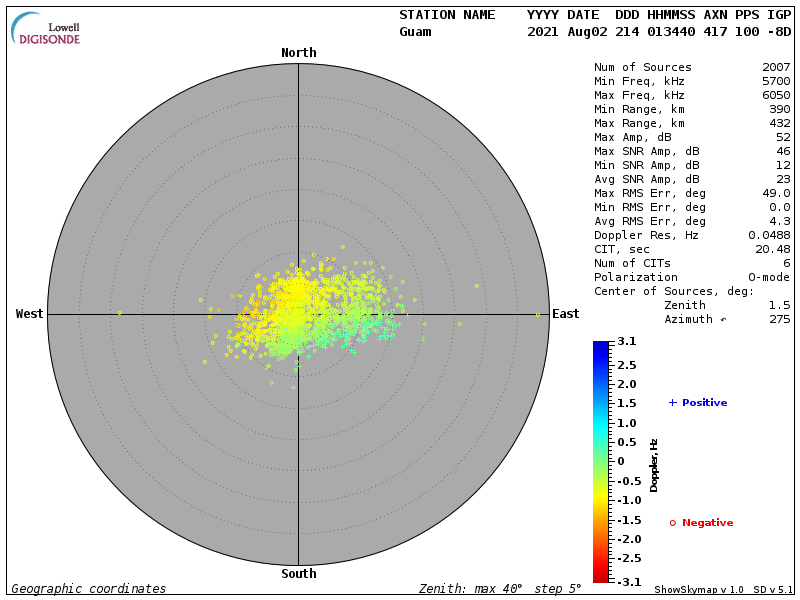Image resolution: width=800 pixels, height=600 pixels.
Task: Select the East direction label
Action: (x=565, y=314)
